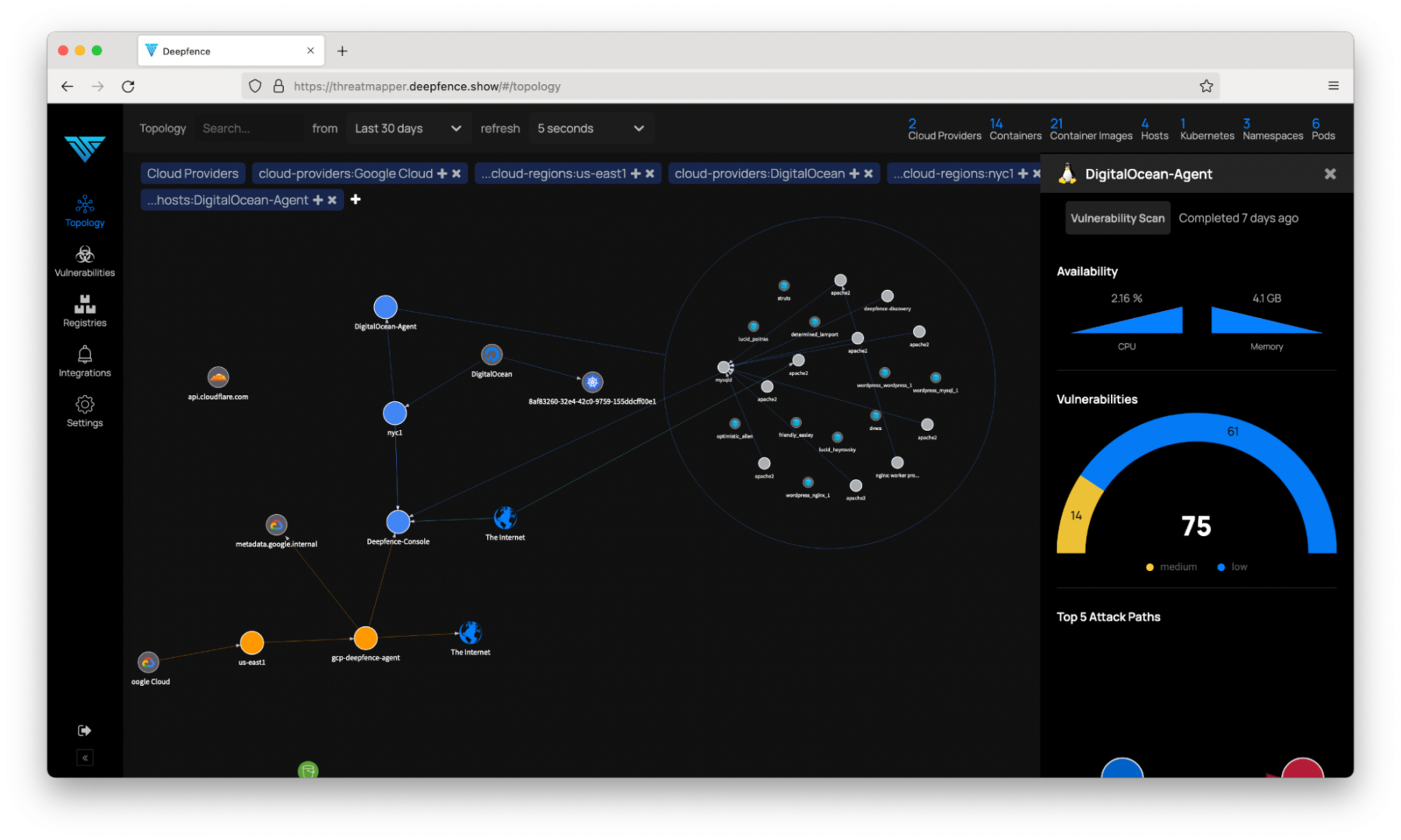Image resolution: width=1401 pixels, height=840 pixels.
Task: Click the logout icon at sidebar bottom
Action: click(x=84, y=730)
